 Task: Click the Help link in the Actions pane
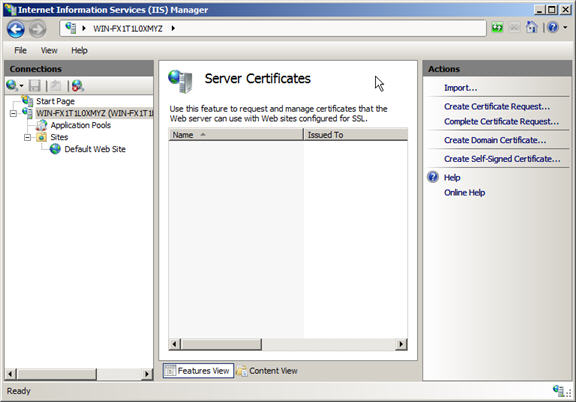pyautogui.click(x=452, y=177)
